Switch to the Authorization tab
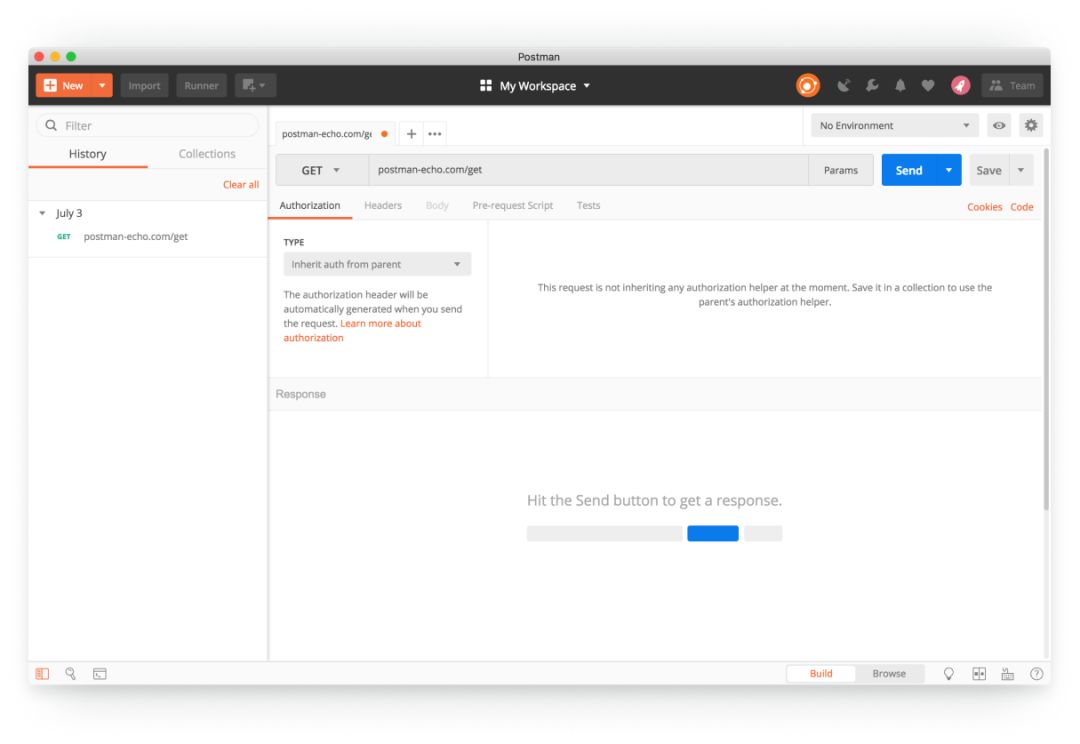 pyautogui.click(x=310, y=205)
